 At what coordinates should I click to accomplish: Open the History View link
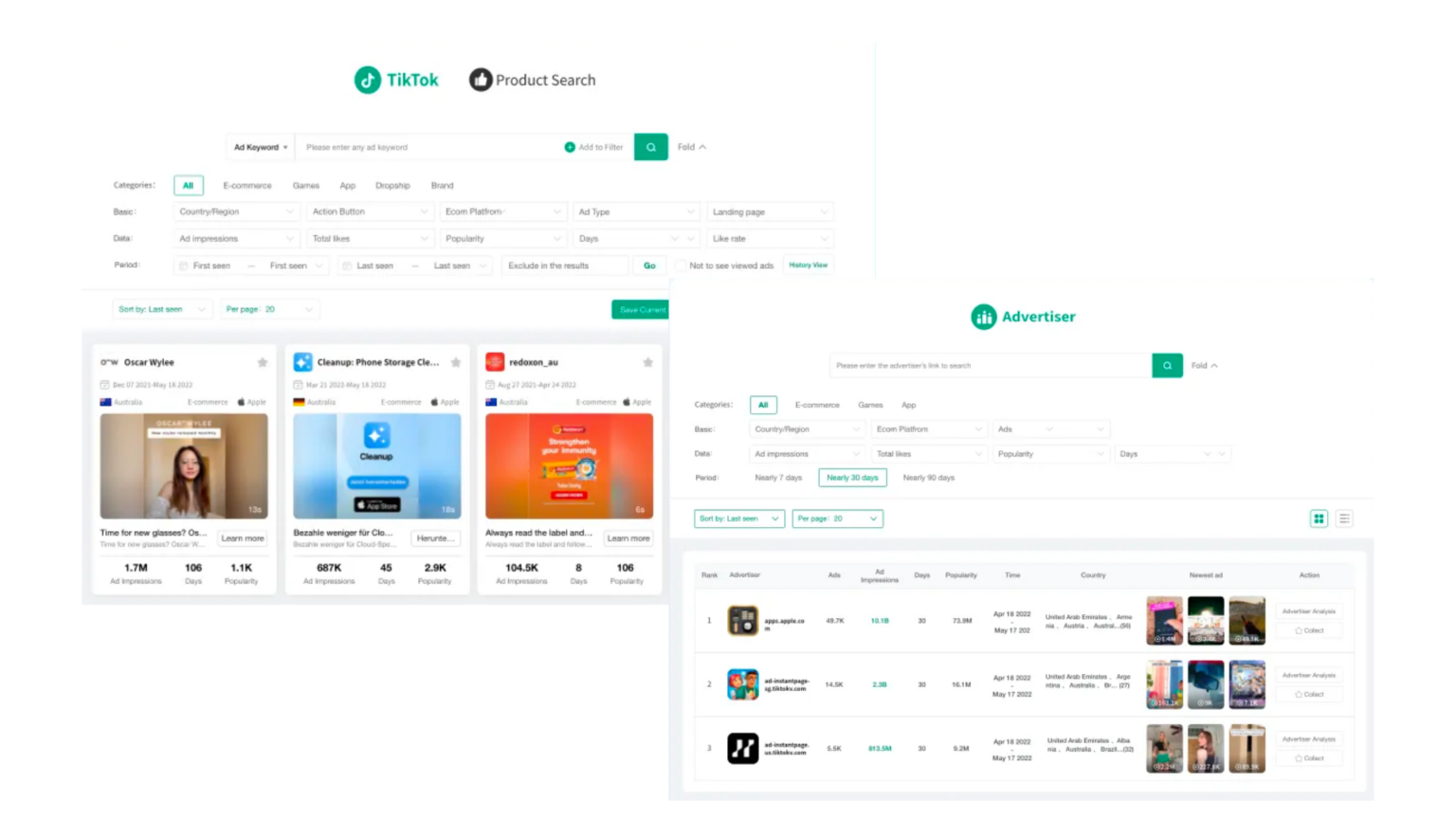pos(809,265)
